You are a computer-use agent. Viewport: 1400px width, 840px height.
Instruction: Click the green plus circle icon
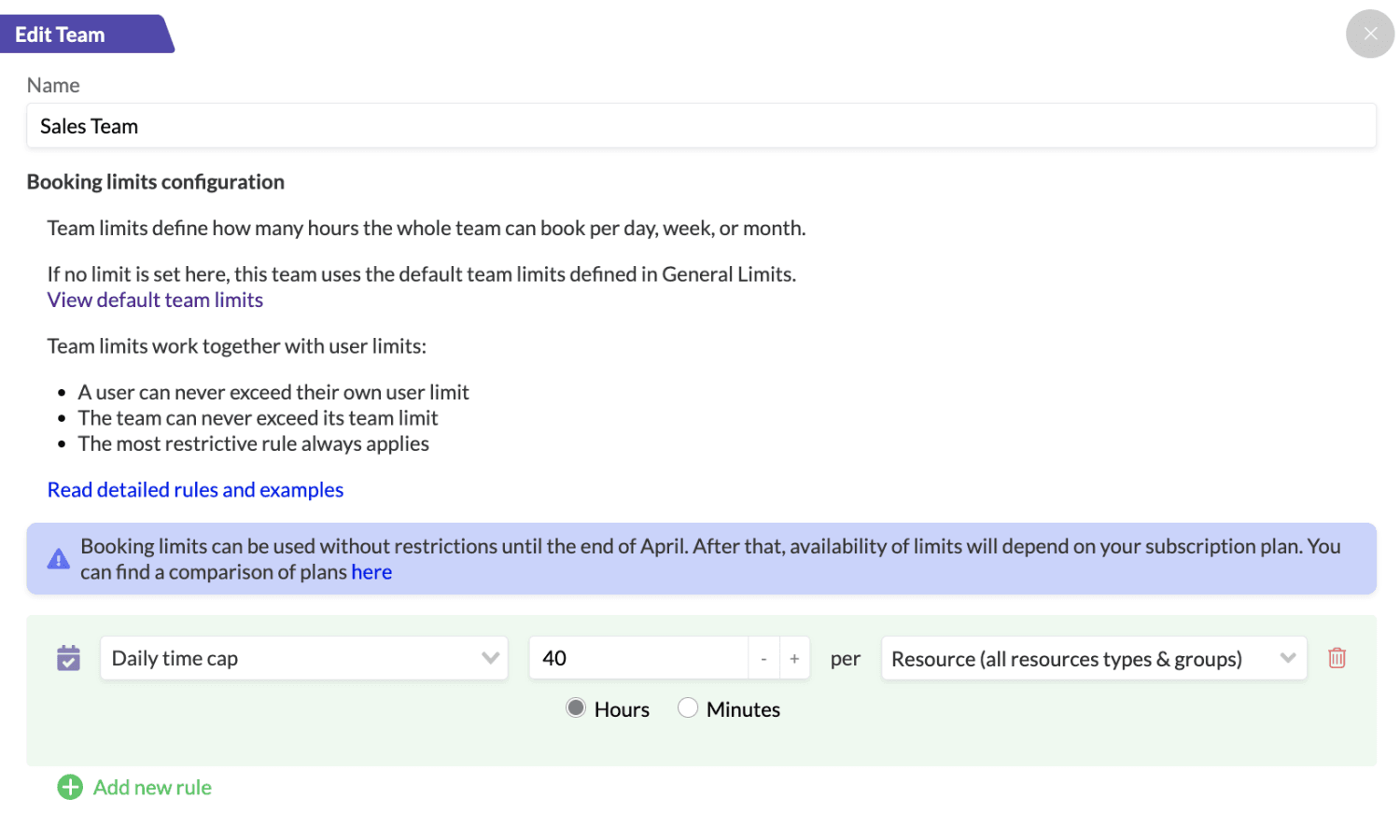[70, 788]
